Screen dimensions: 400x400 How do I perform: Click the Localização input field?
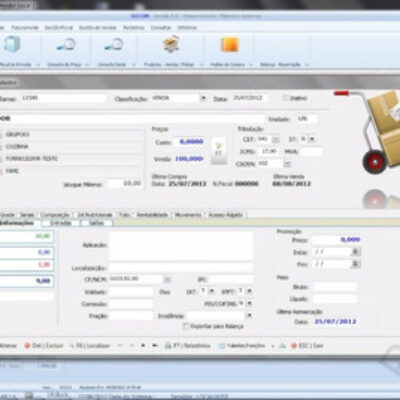(x=181, y=268)
